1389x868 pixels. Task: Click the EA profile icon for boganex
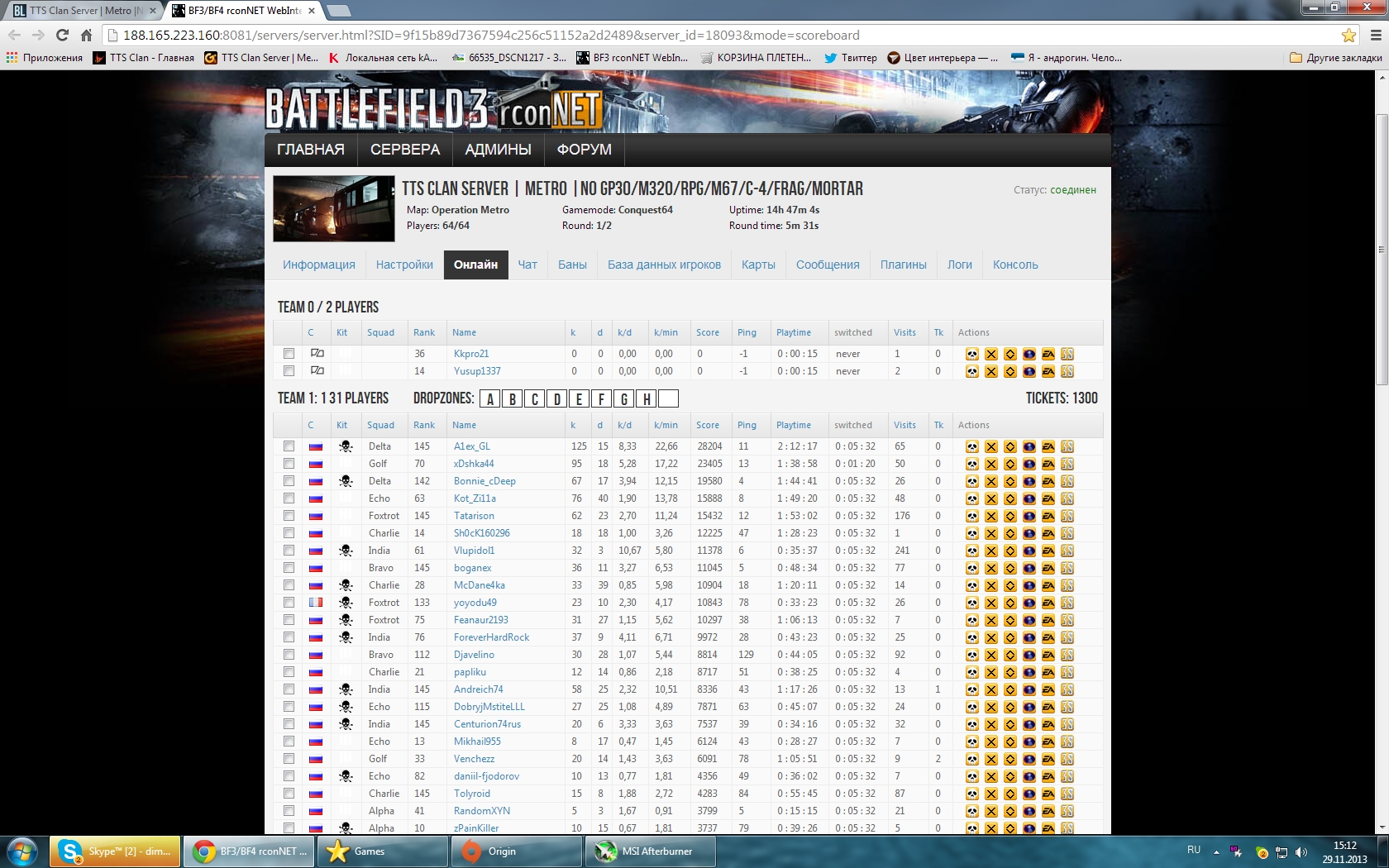(x=1048, y=568)
